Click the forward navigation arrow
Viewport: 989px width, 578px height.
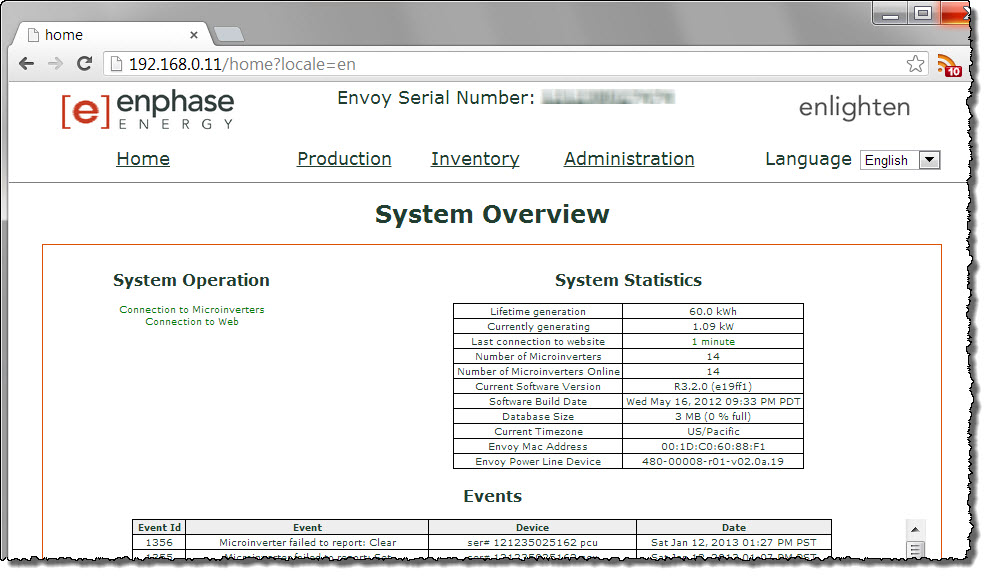(55, 62)
